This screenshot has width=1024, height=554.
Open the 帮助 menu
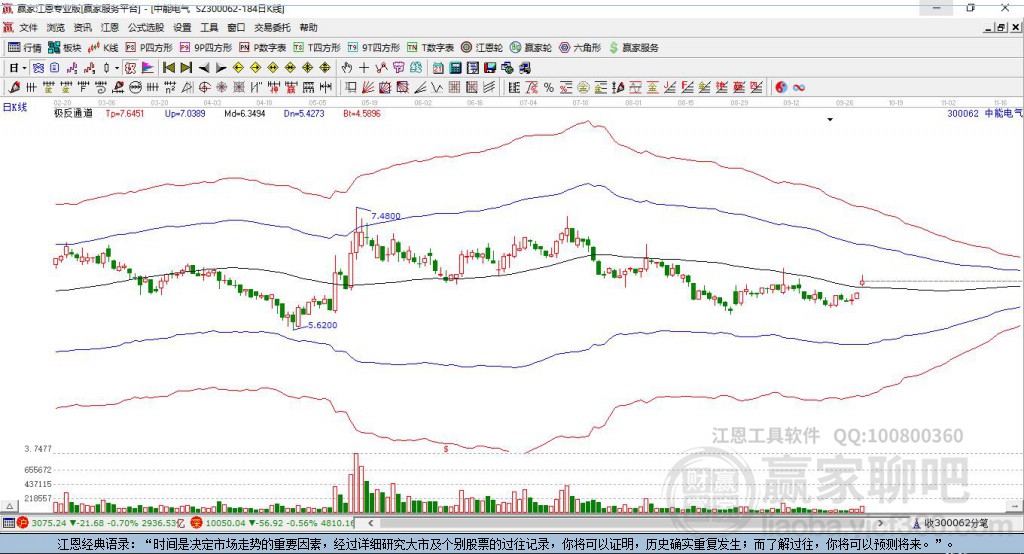tap(308, 27)
